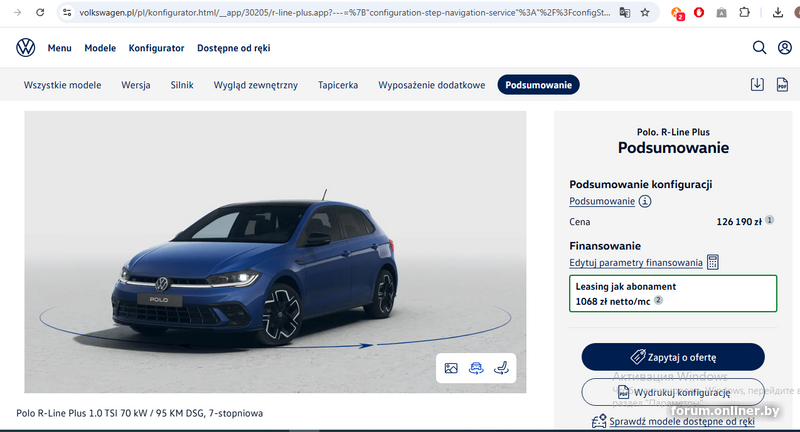Viewport: 800px width, 432px height.
Task: Click the grey shopping bag extension icon
Action: 721,12
